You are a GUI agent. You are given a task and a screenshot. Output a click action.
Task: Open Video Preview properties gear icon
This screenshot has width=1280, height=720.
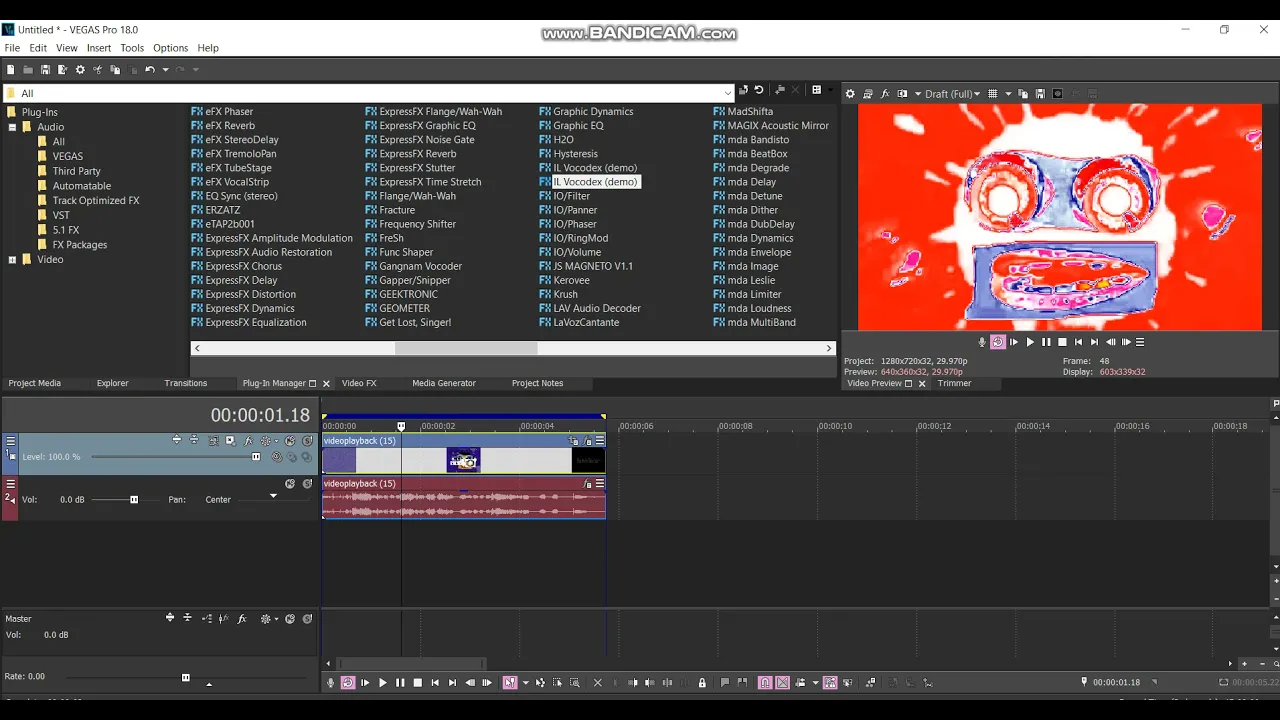pos(850,94)
